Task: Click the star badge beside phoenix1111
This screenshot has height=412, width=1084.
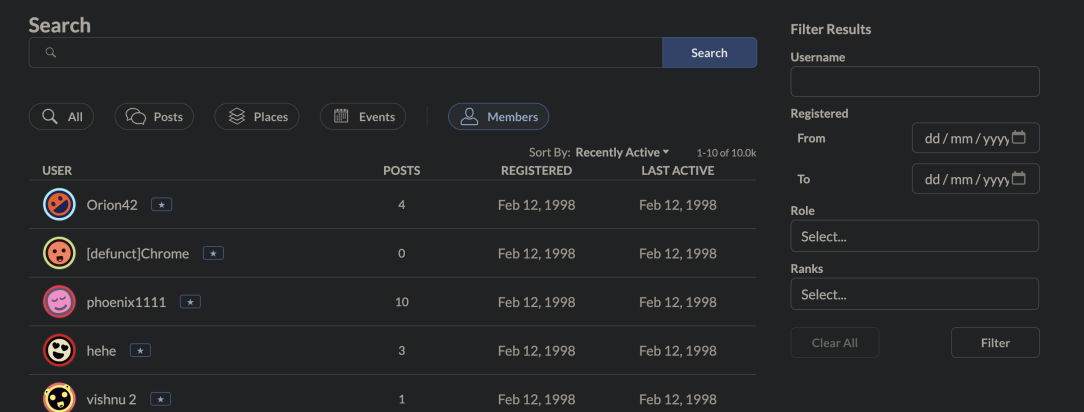Action: [x=190, y=302]
